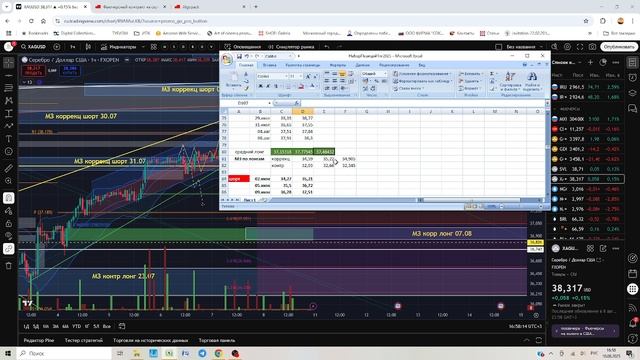The height and width of the screenshot is (360, 640).
Task: Open the patterns drawing tool group
Action: (9, 101)
